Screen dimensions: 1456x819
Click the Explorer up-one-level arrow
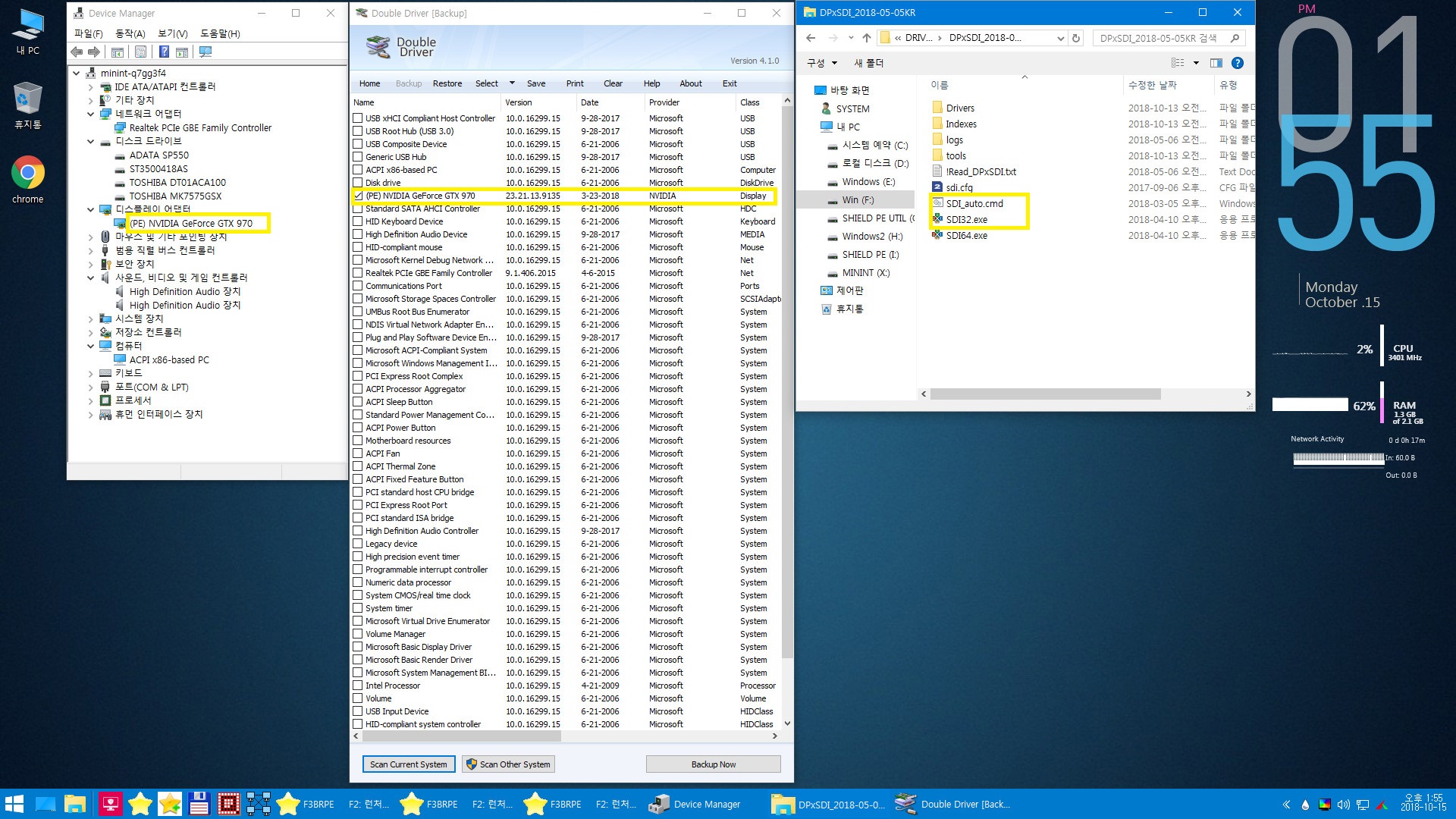tap(867, 38)
